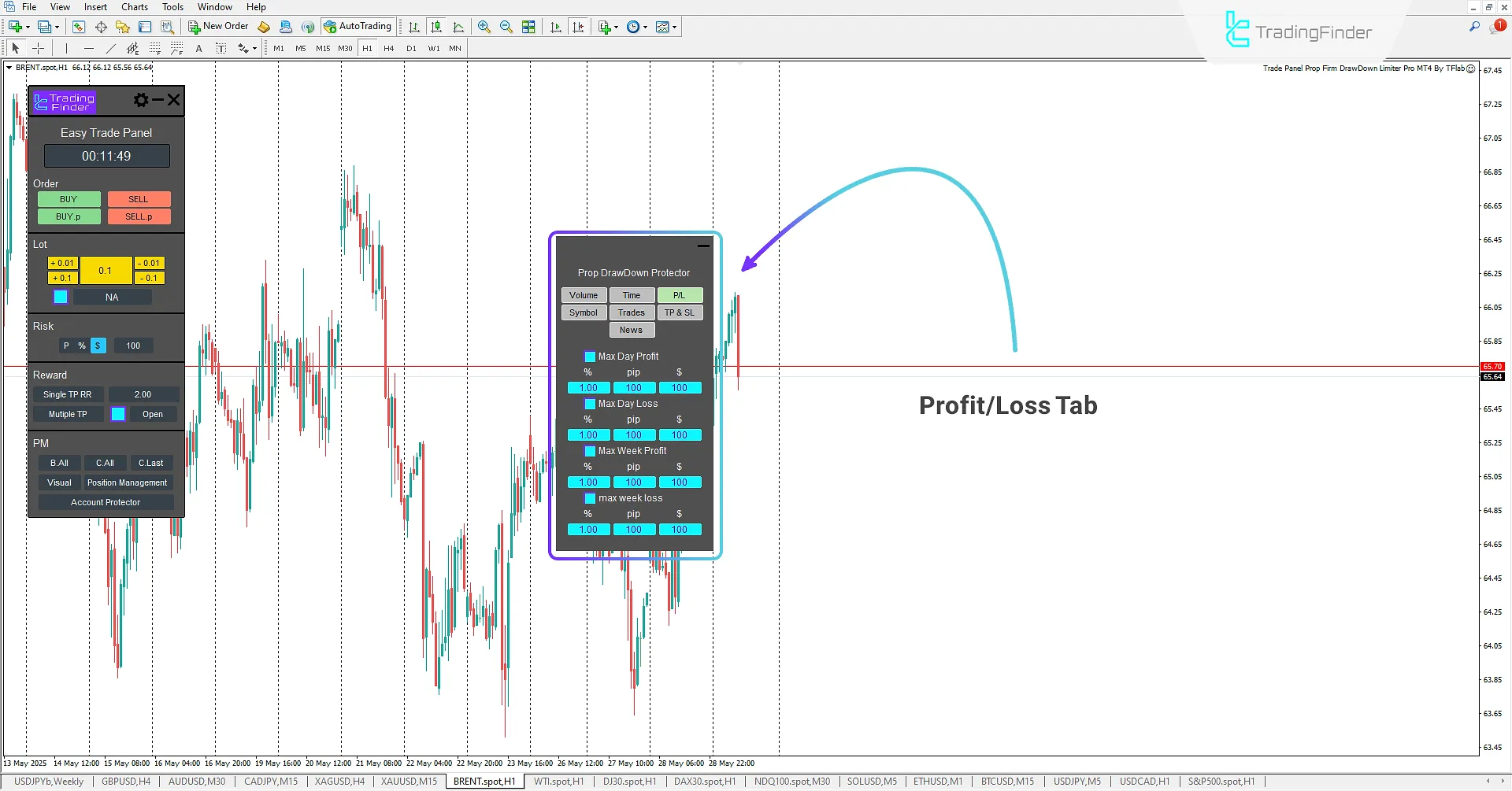Zoom in on the chart

tap(484, 26)
